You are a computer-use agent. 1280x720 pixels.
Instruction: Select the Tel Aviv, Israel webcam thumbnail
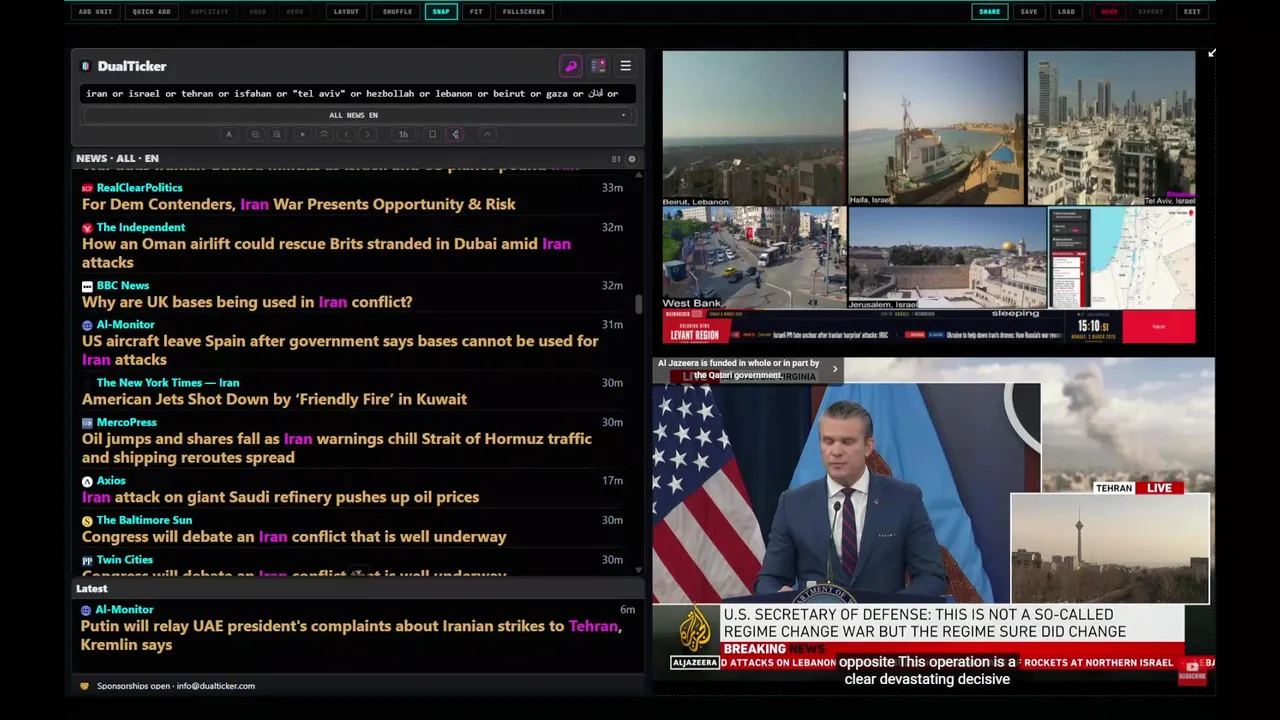pyautogui.click(x=1111, y=129)
